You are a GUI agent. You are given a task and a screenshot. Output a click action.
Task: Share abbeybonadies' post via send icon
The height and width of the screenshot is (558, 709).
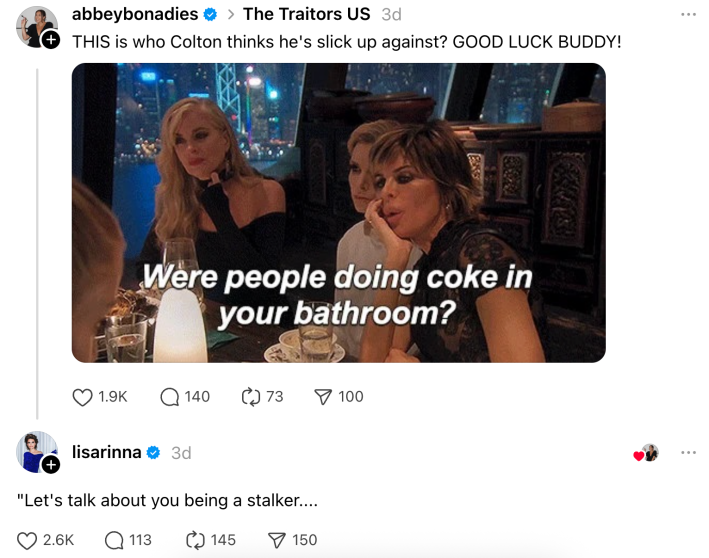coord(323,397)
